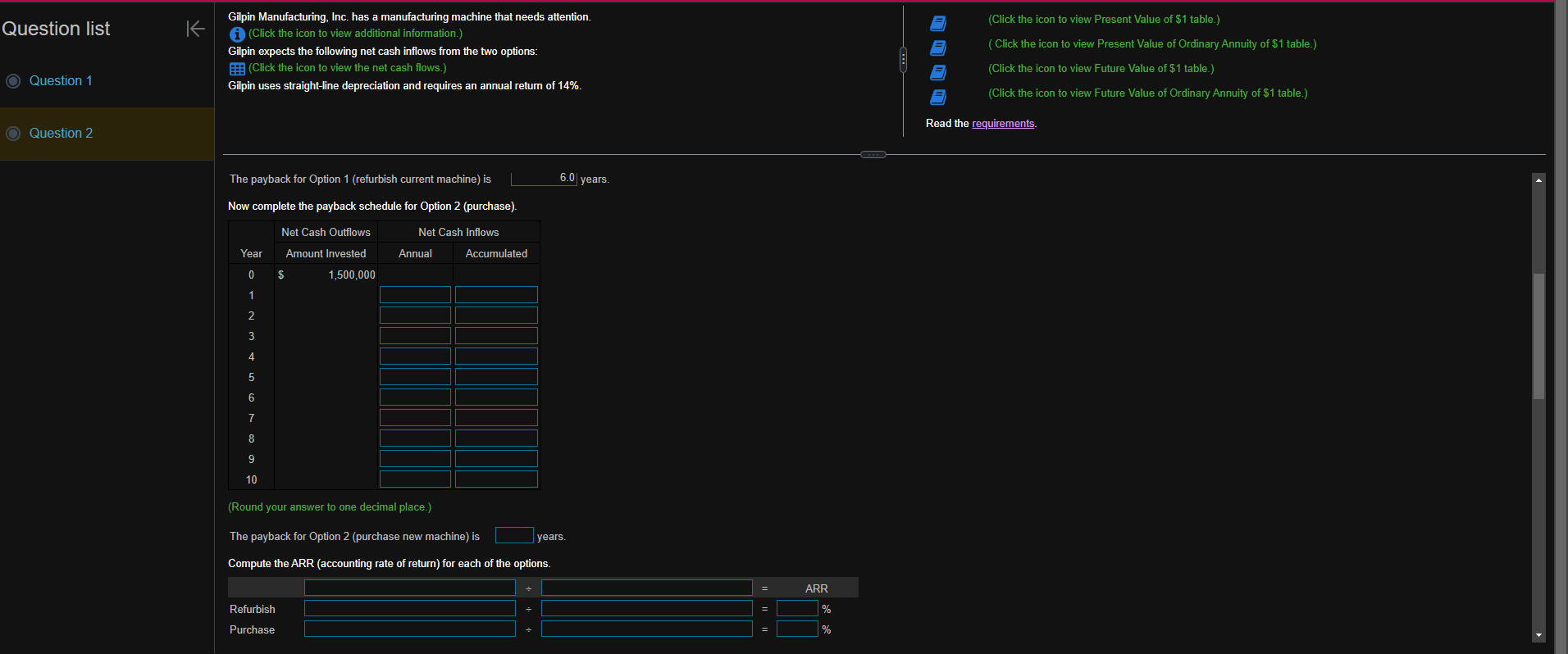Click the Refurbish ARR percent field
Viewport: 1568px width, 654px height.
coord(797,608)
